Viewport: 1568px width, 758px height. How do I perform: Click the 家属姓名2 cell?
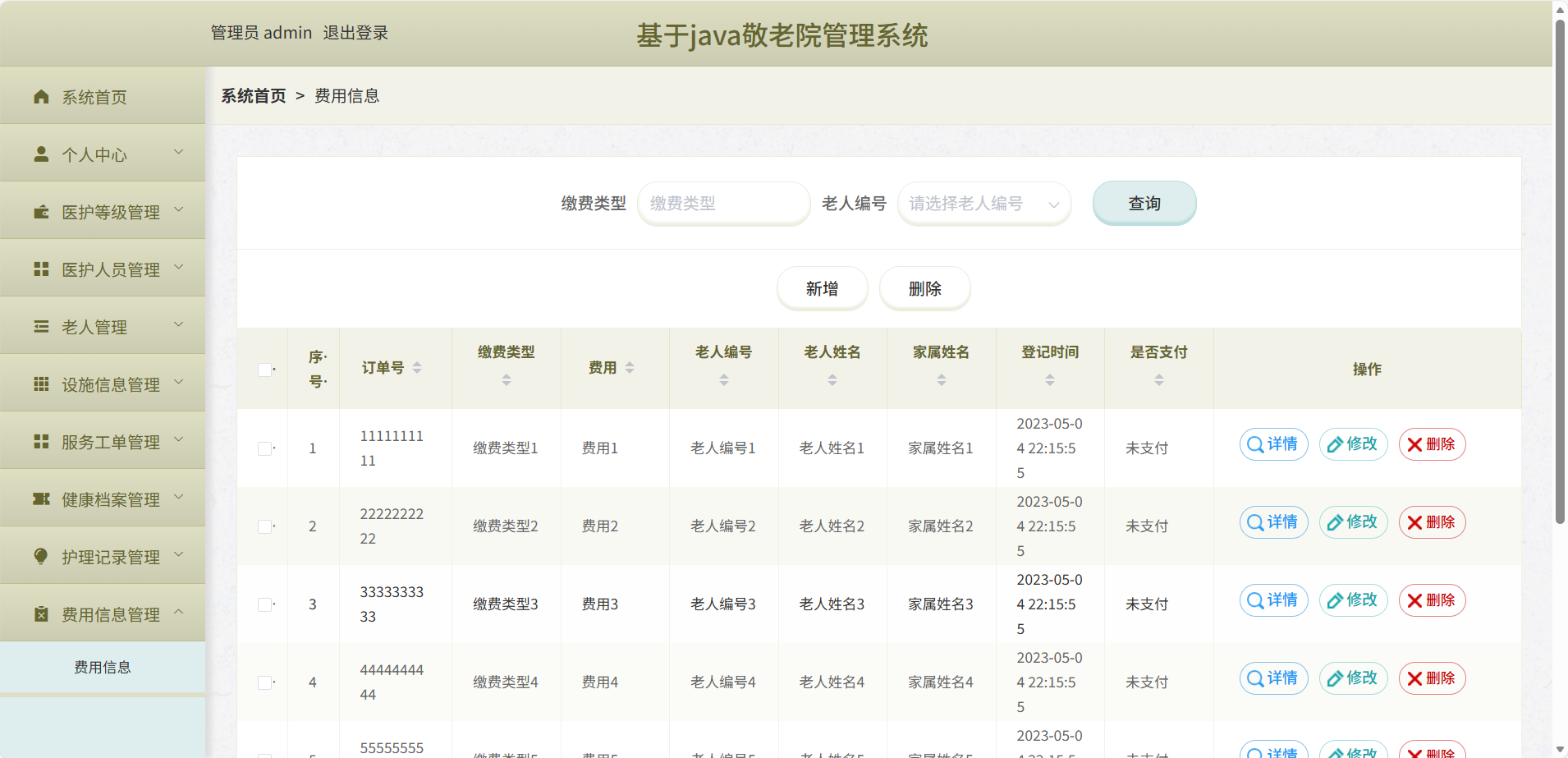click(941, 526)
